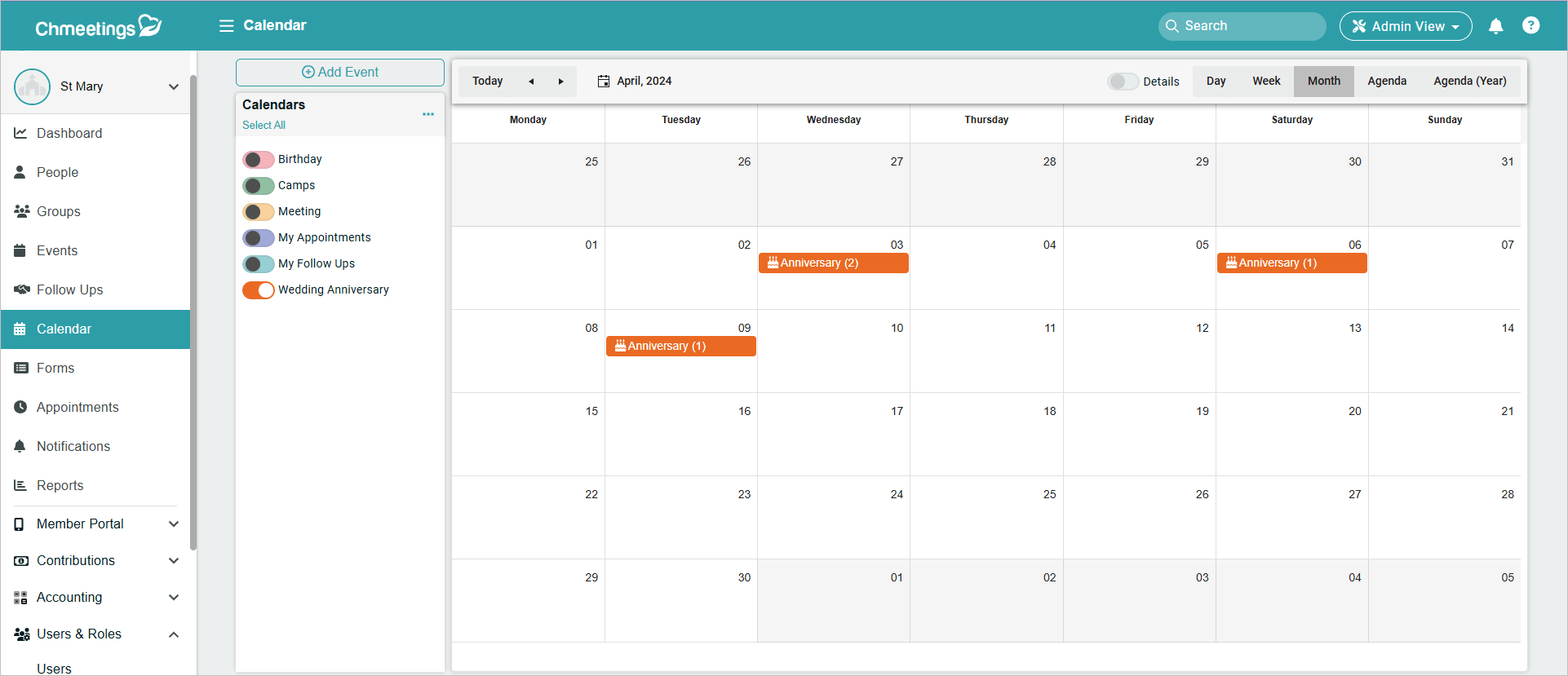Click the Today button
The width and height of the screenshot is (1568, 676).
488,81
